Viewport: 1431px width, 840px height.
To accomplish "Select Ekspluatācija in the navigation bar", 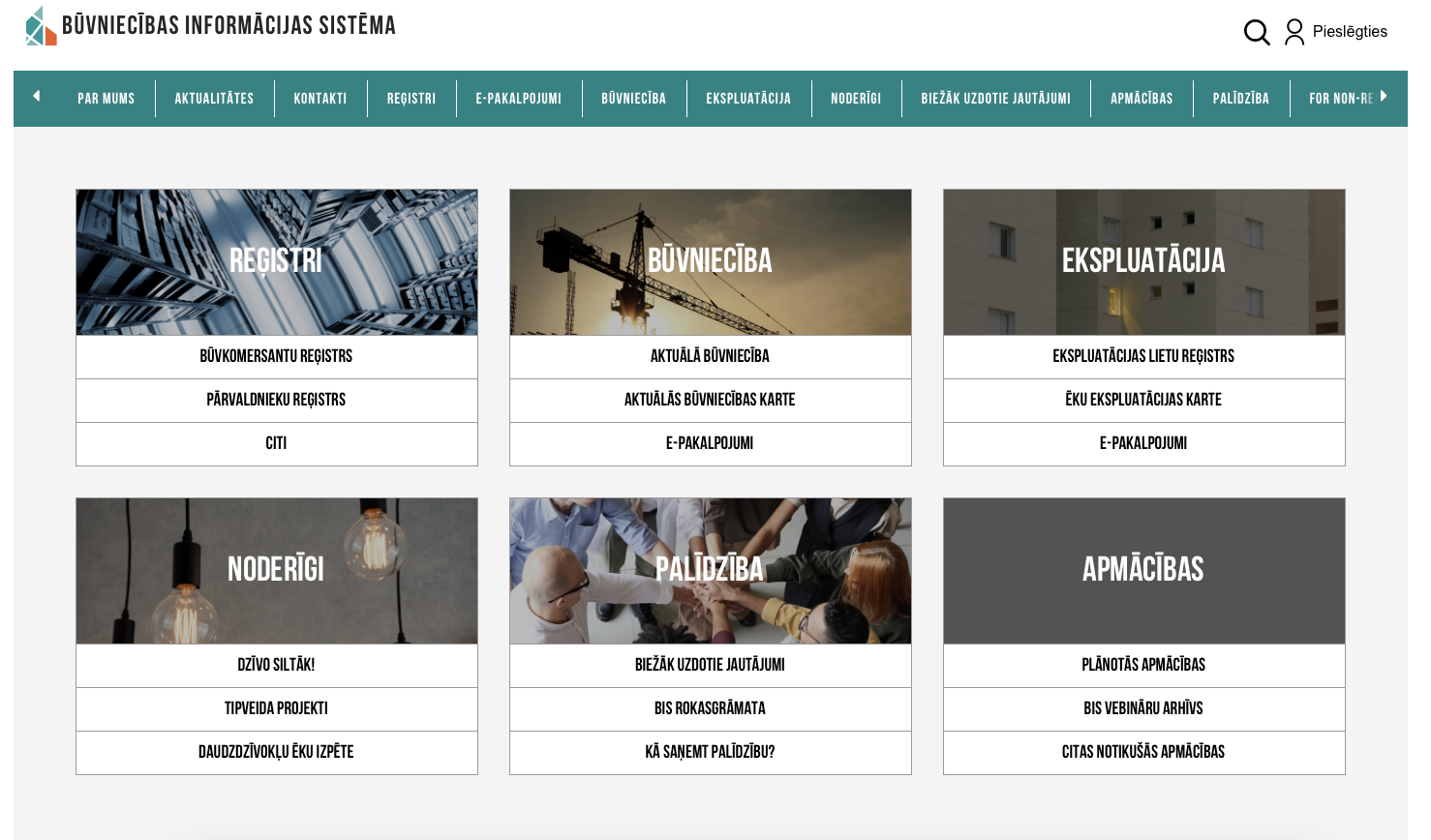I will coord(748,99).
